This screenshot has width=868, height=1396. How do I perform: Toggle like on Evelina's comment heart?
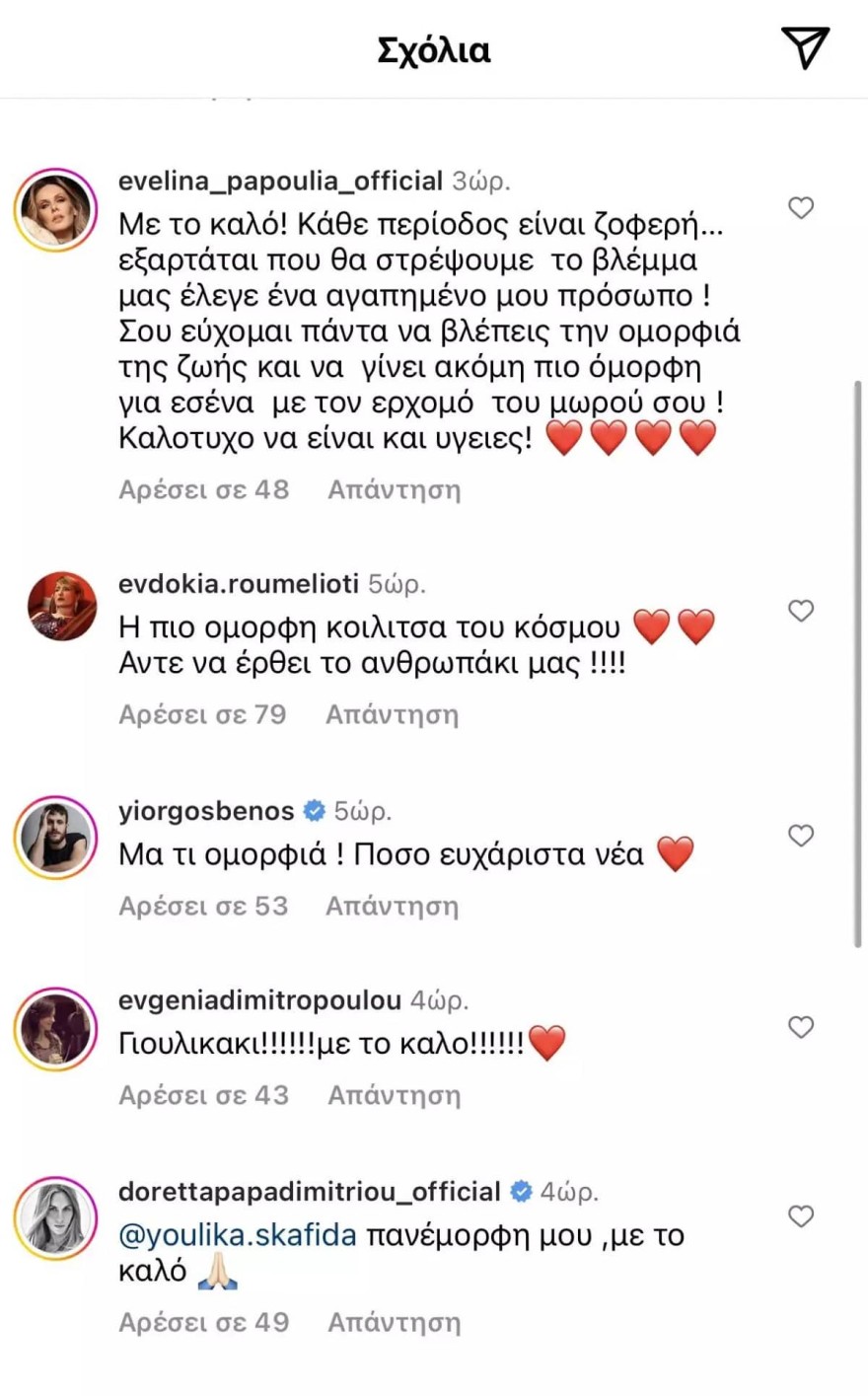pyautogui.click(x=801, y=208)
